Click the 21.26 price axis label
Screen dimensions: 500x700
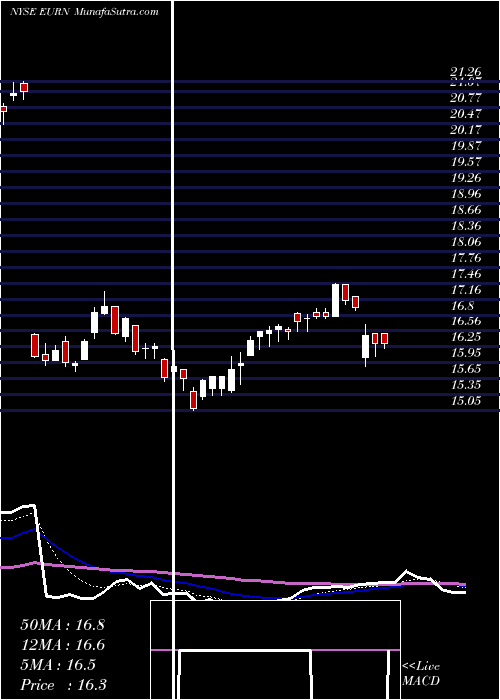click(466, 71)
